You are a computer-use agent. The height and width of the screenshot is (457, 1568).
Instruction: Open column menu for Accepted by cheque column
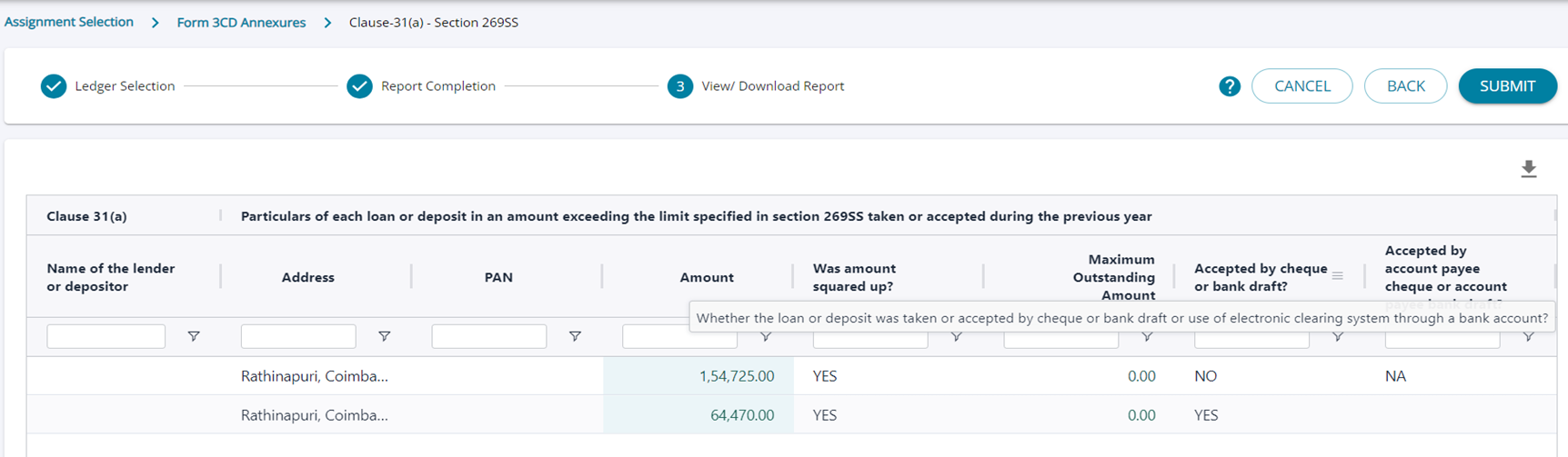(1337, 275)
